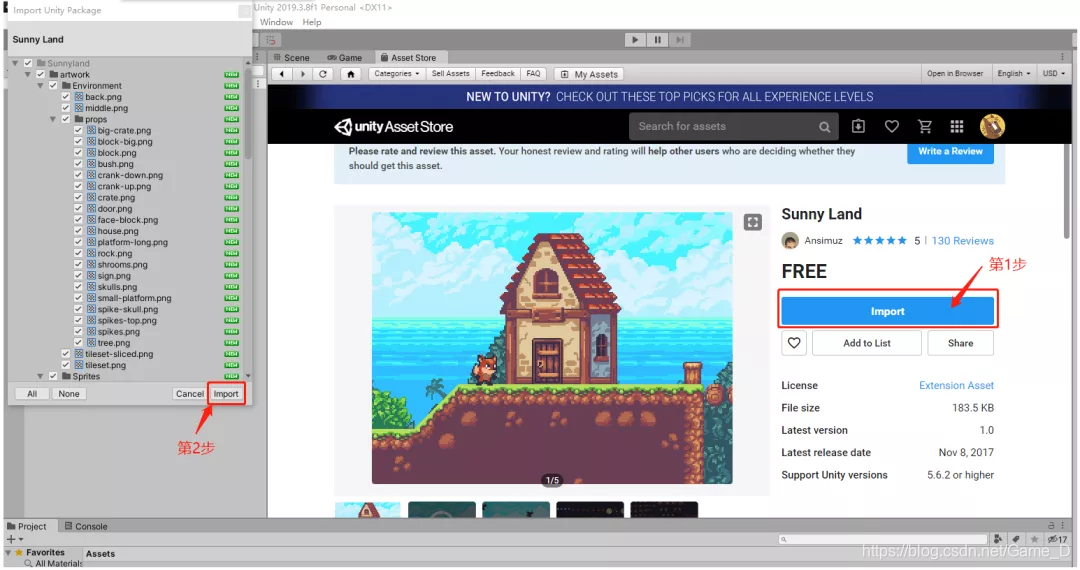The width and height of the screenshot is (1080, 570).
Task: Uncheck back.png checkbox
Action: pyautogui.click(x=66, y=97)
